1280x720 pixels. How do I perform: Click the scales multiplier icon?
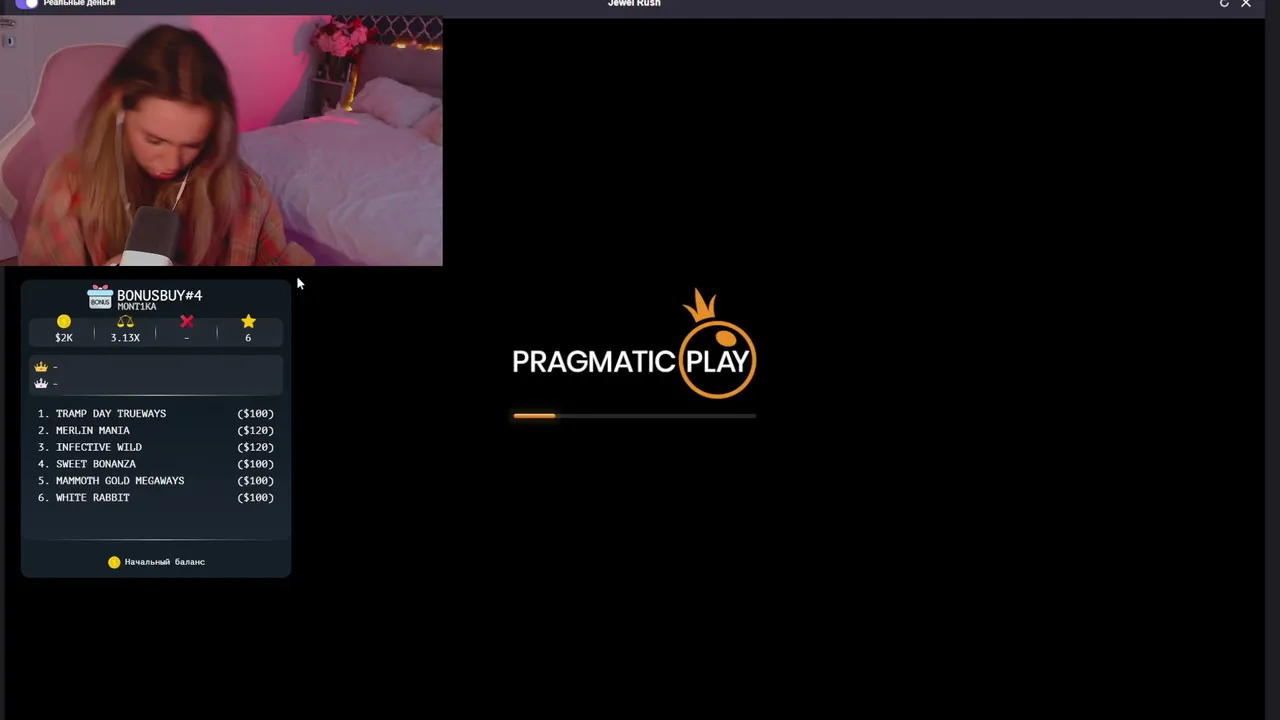[125, 321]
